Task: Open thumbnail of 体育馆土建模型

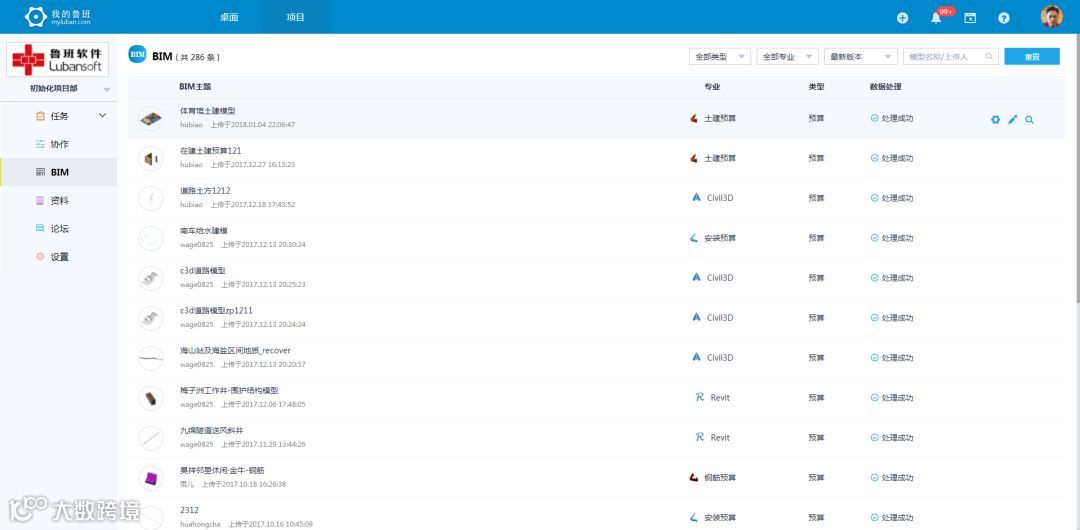Action: [151, 119]
